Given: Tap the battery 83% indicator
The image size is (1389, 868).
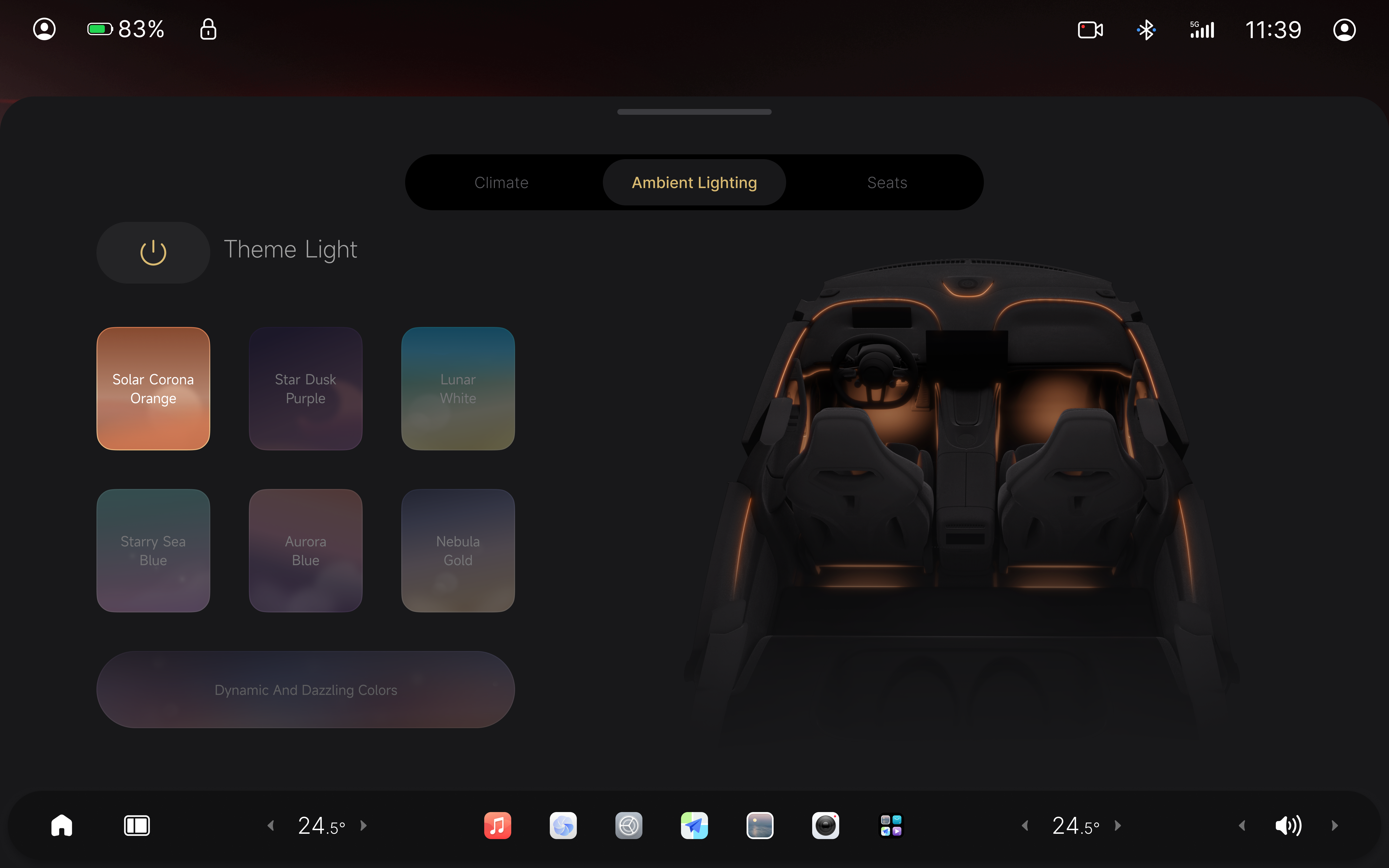Looking at the screenshot, I should coord(126,29).
